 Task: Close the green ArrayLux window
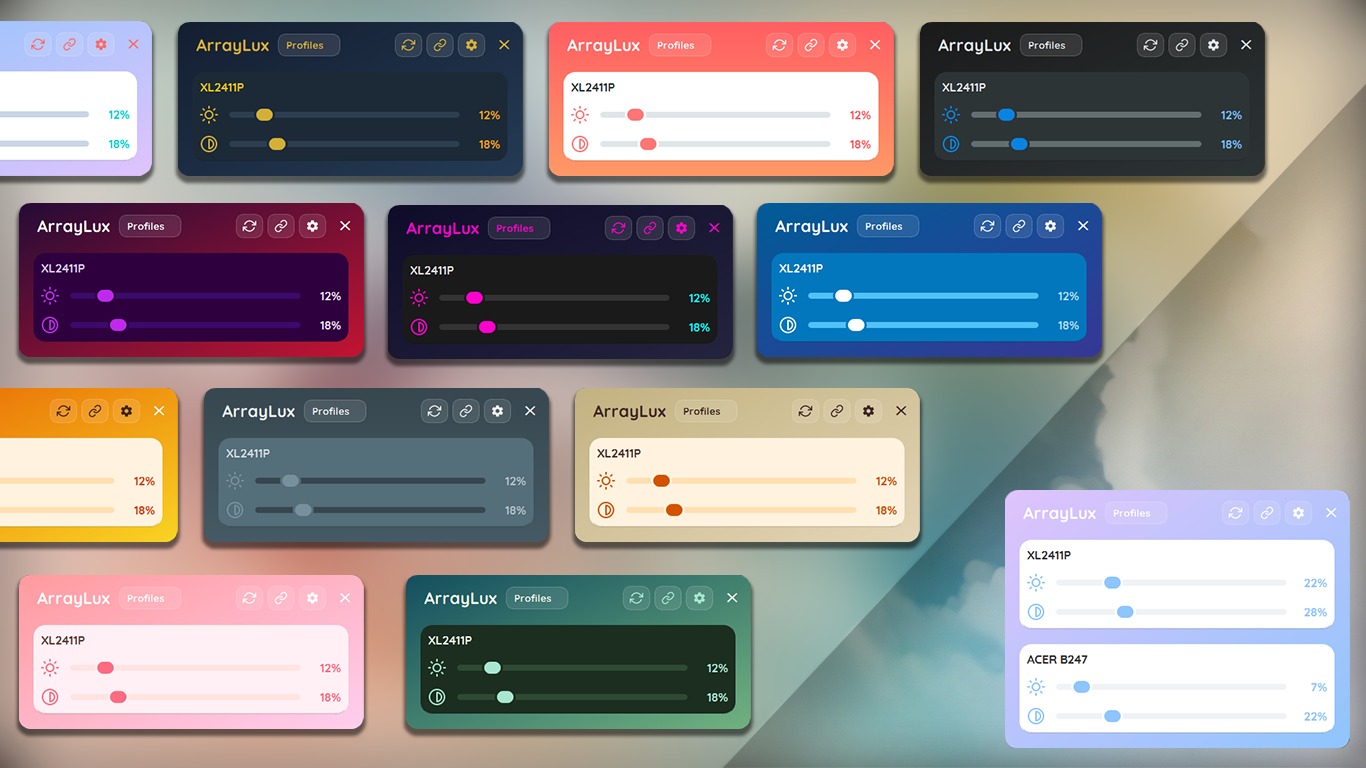pos(732,598)
